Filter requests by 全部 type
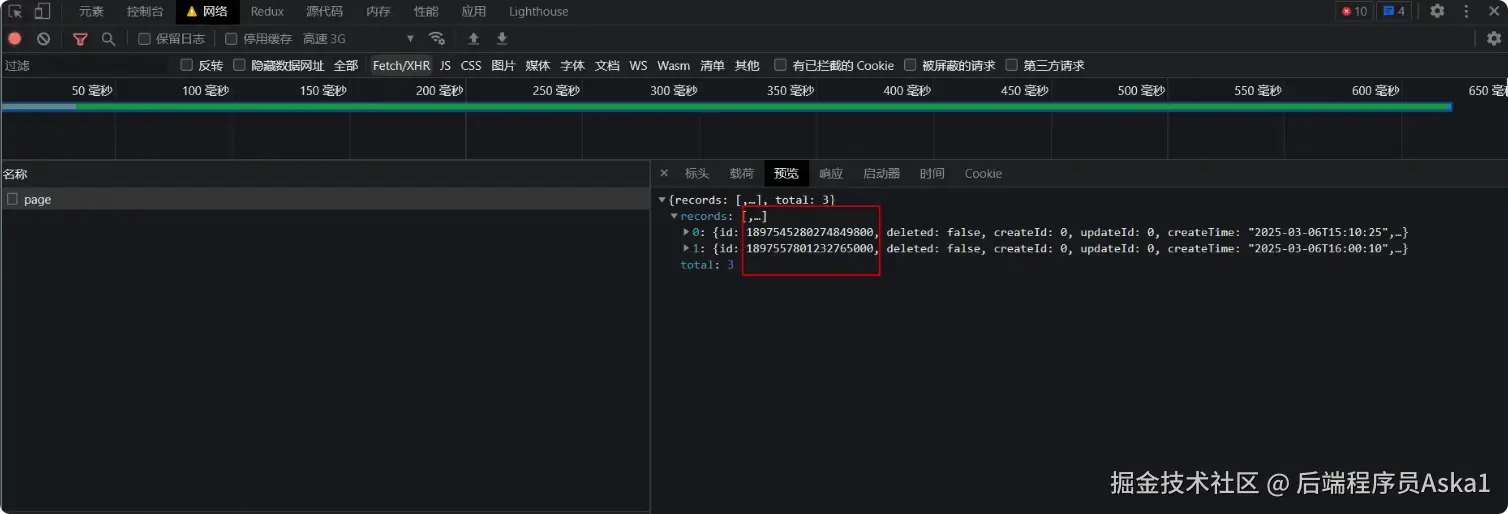1508x514 pixels. [x=346, y=65]
